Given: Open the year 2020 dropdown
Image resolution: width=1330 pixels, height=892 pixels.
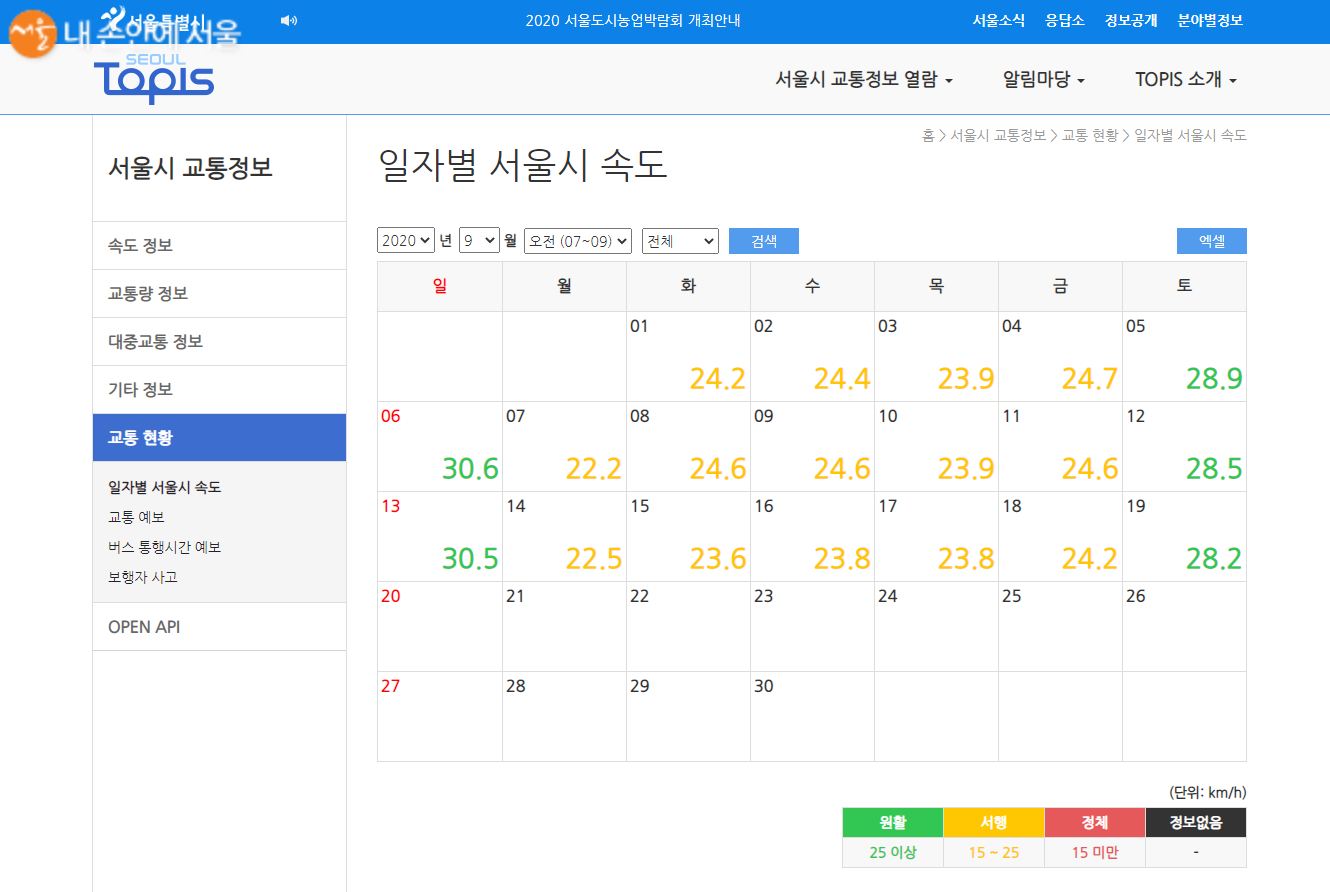Looking at the screenshot, I should [406, 241].
